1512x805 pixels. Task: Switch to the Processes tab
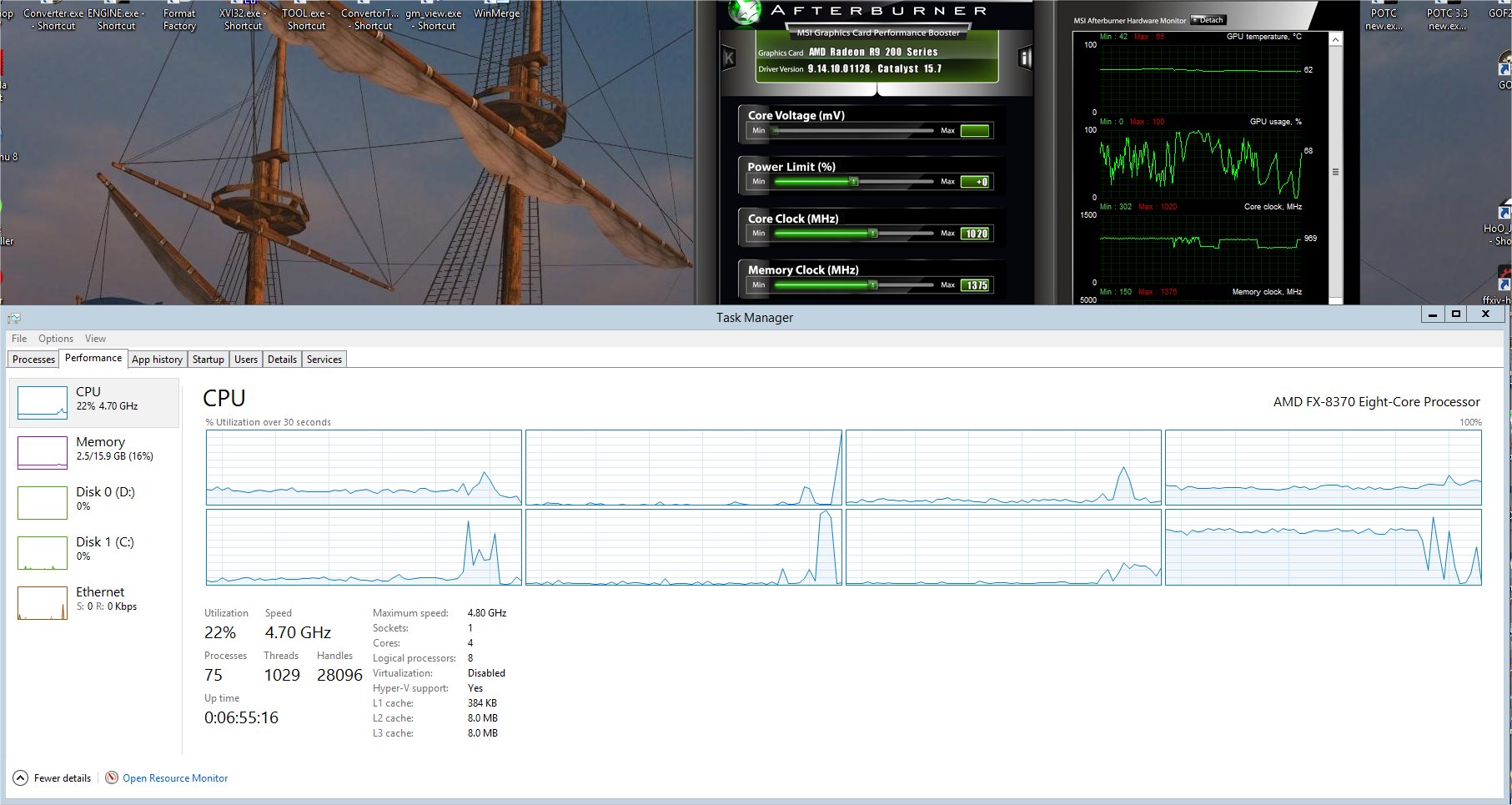[x=33, y=360]
